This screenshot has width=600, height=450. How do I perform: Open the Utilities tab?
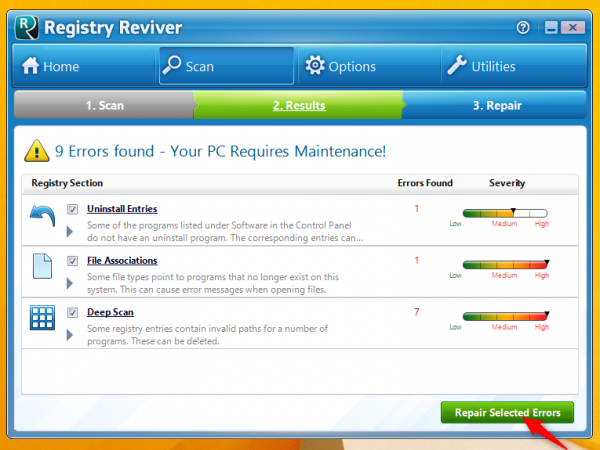pyautogui.click(x=514, y=66)
